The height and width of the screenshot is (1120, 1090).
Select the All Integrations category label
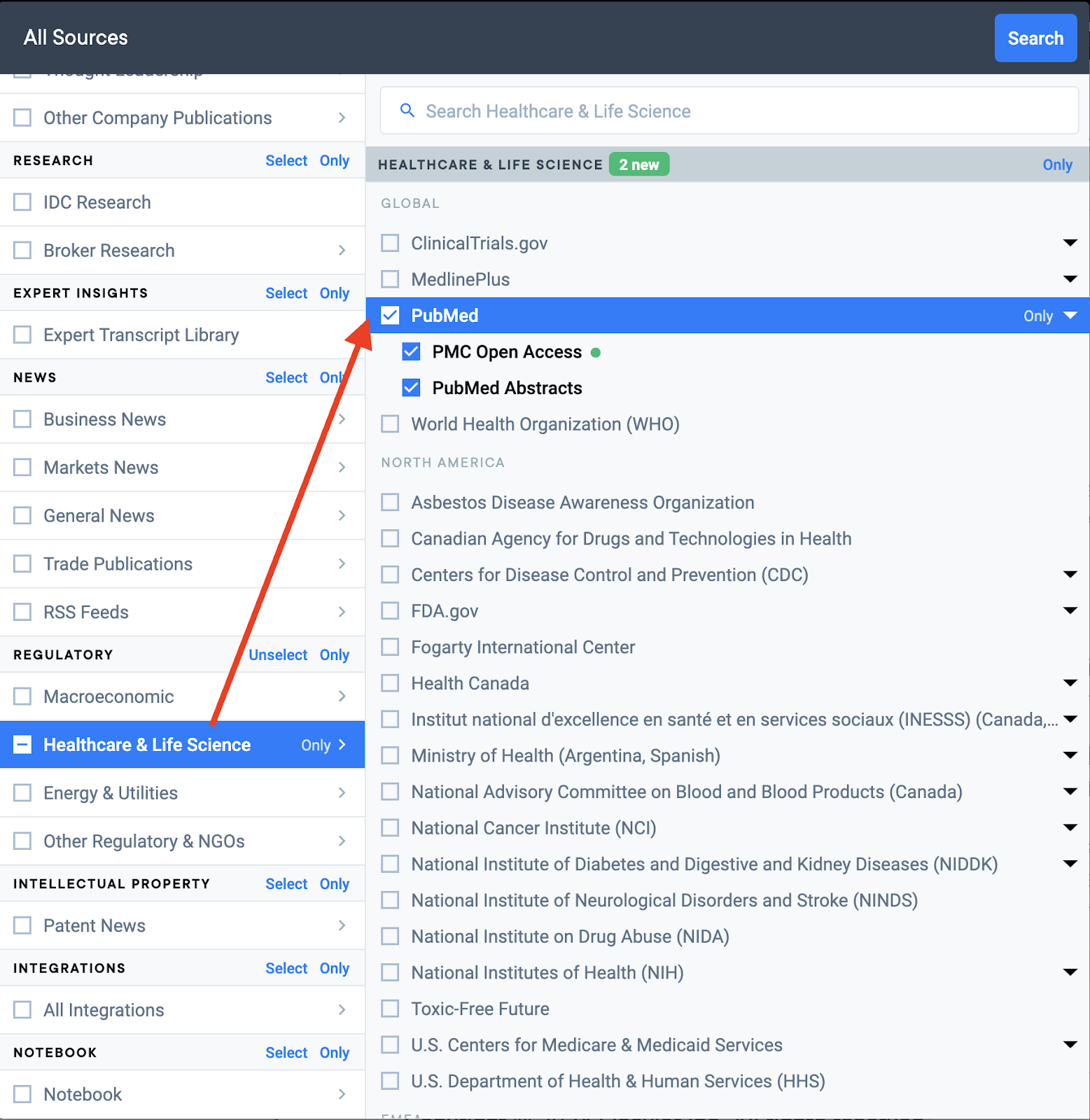(104, 1010)
